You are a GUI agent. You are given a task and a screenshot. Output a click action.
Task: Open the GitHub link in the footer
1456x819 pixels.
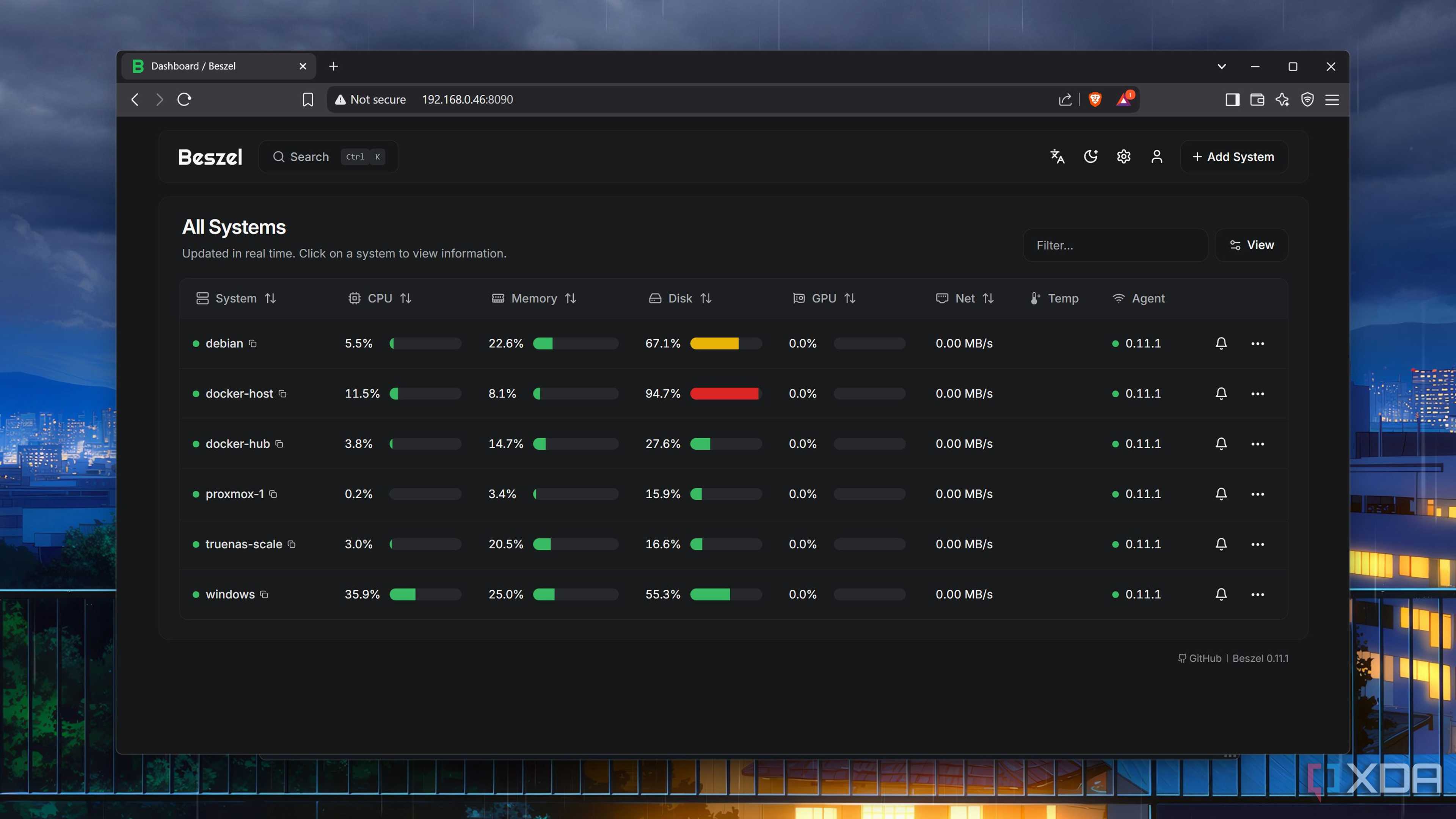click(x=1205, y=658)
